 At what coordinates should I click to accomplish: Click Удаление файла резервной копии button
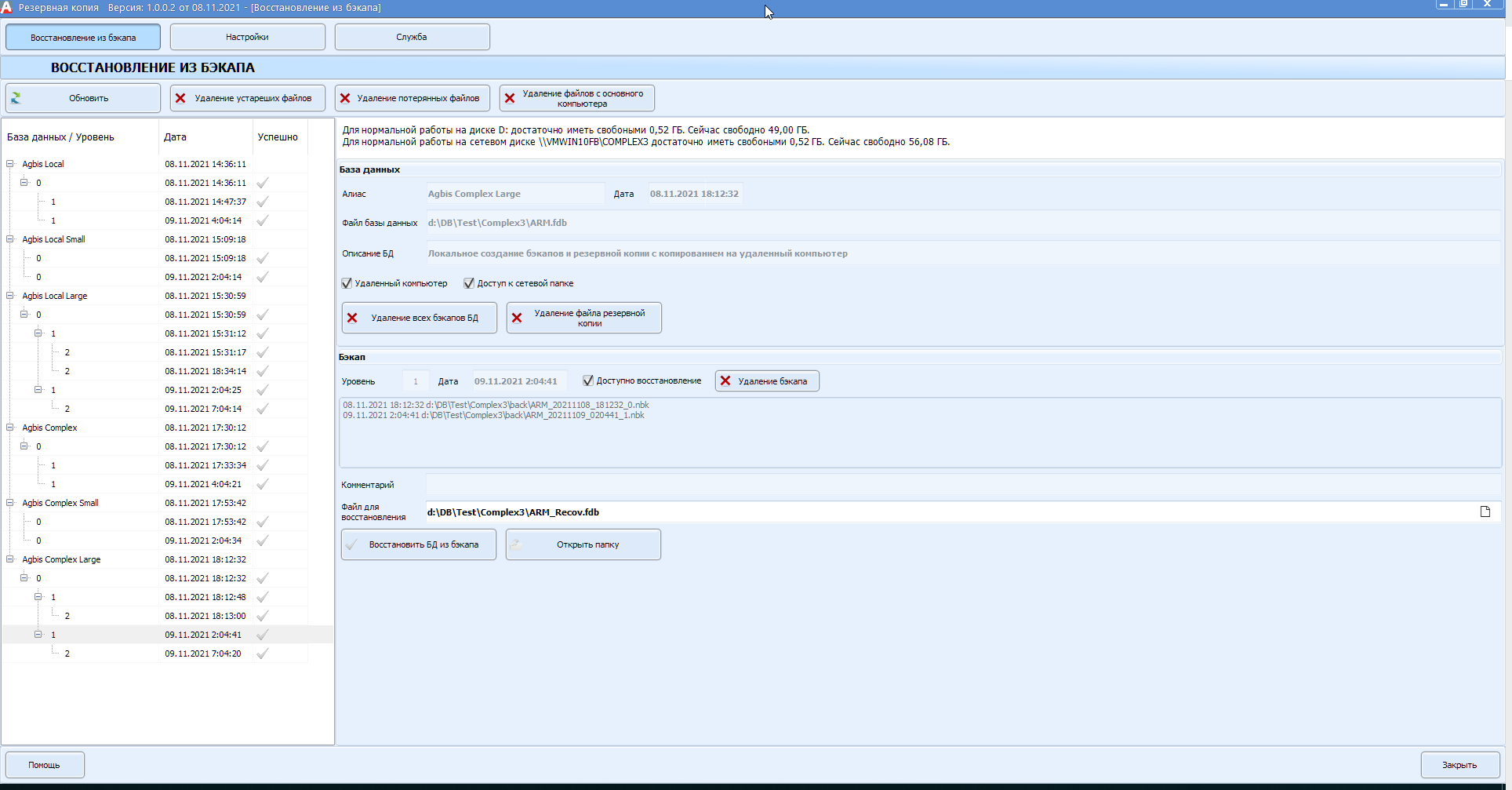pos(584,318)
